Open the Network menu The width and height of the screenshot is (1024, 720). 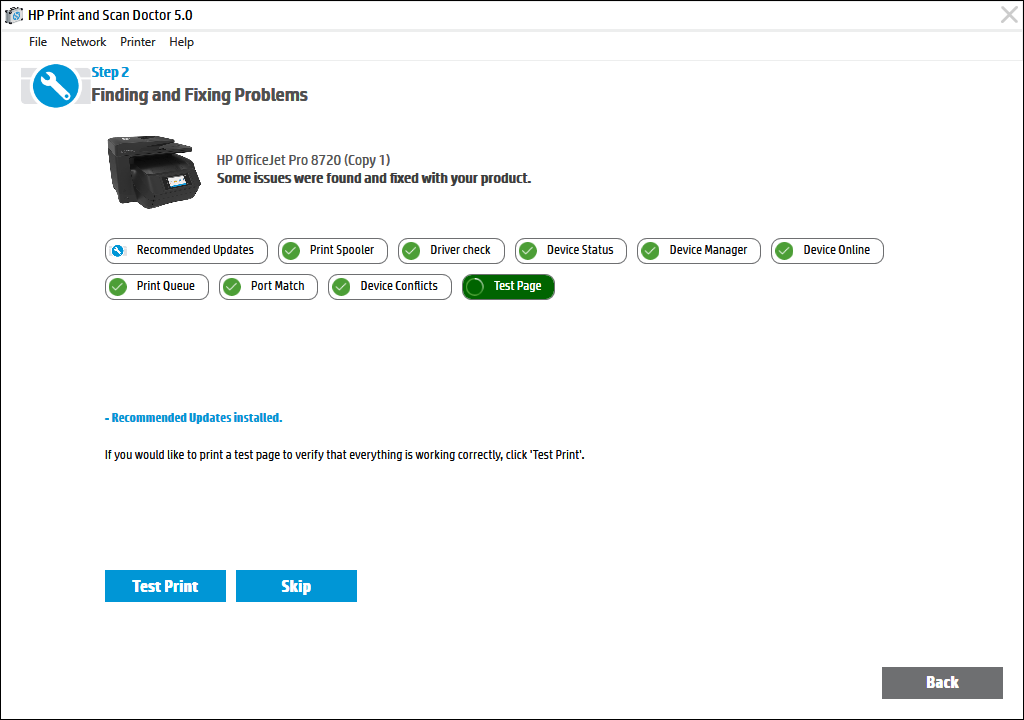(x=84, y=42)
